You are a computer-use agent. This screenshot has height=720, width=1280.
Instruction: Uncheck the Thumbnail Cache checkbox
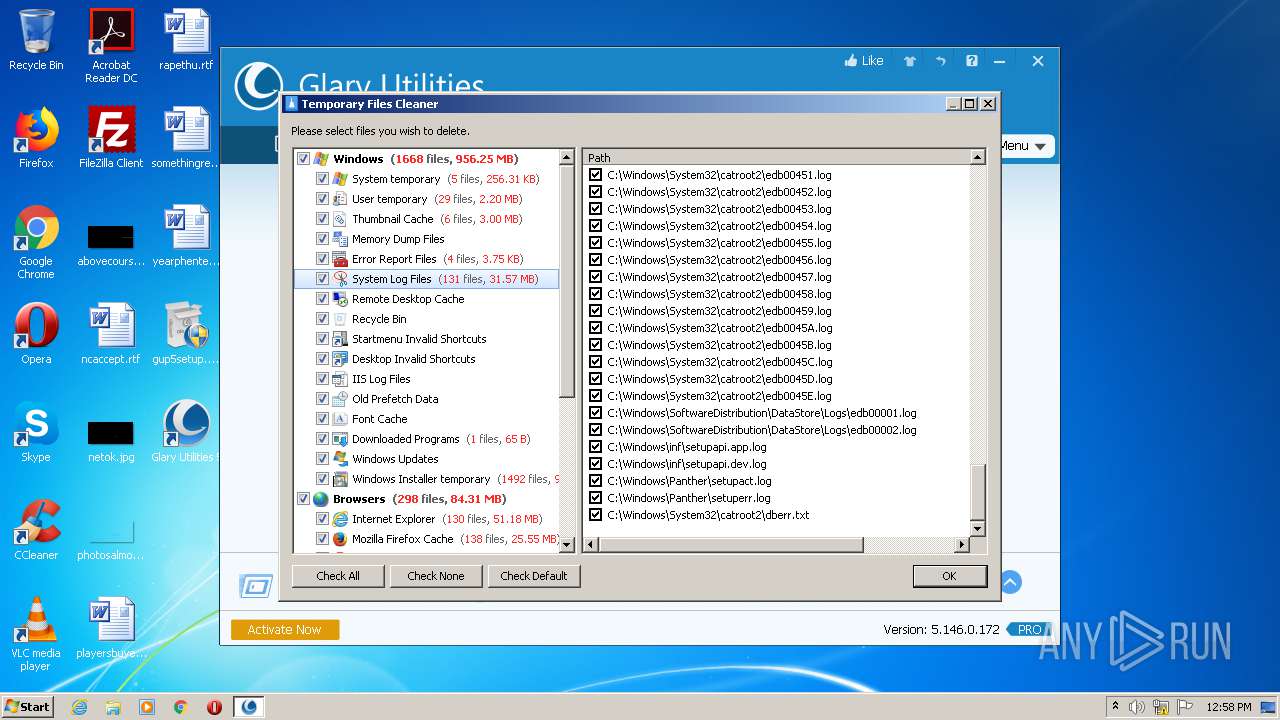pos(322,219)
